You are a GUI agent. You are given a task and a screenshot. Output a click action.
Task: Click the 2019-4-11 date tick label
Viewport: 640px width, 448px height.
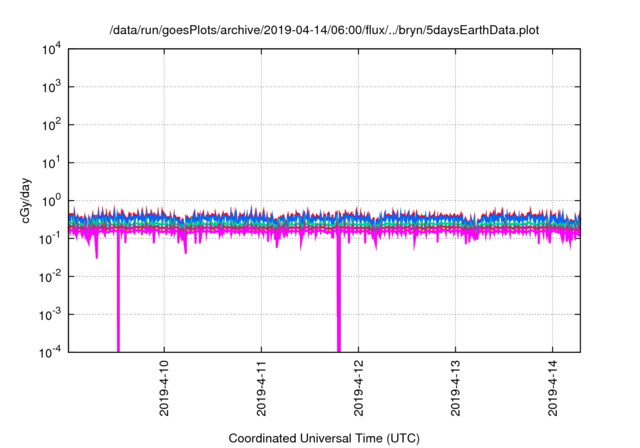(x=261, y=388)
